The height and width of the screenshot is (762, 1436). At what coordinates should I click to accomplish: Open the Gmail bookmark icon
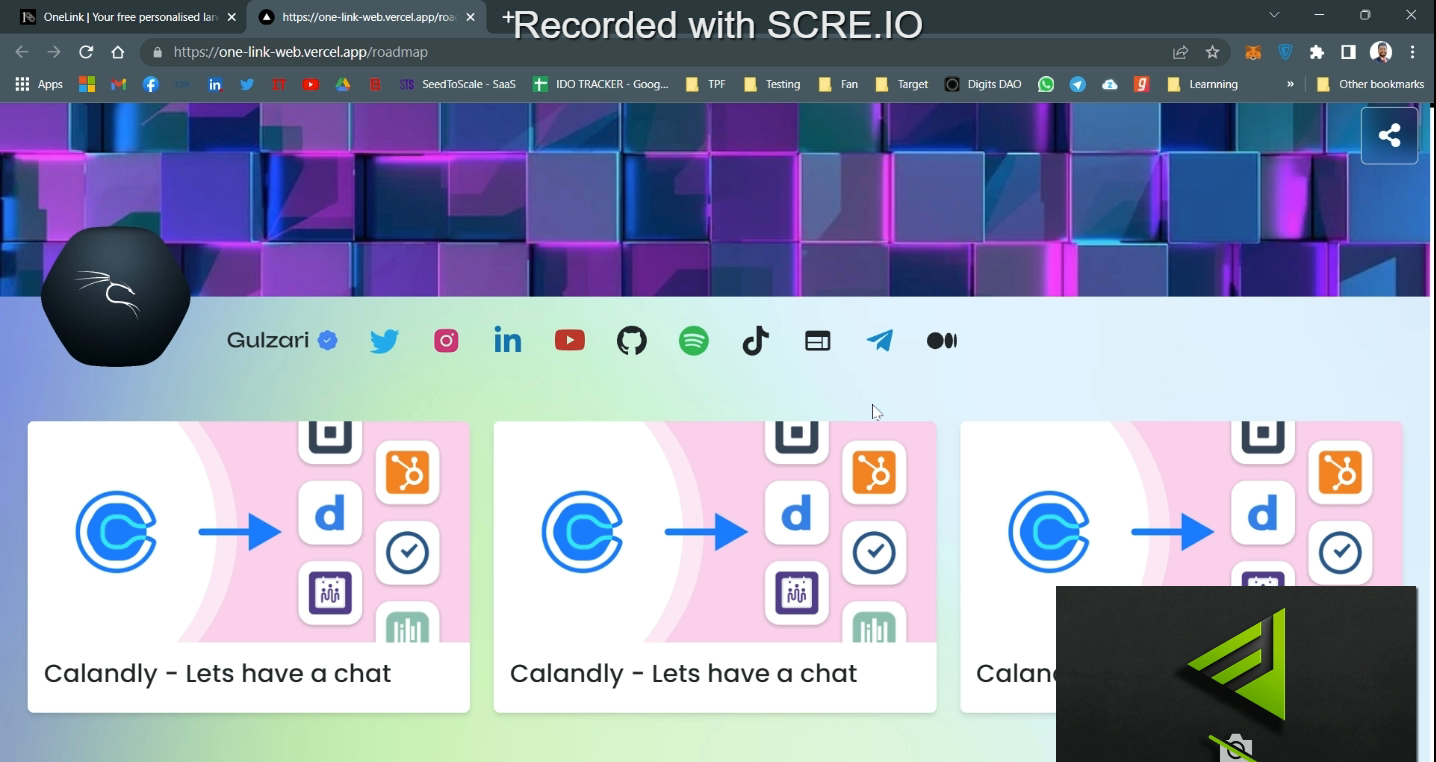click(119, 84)
